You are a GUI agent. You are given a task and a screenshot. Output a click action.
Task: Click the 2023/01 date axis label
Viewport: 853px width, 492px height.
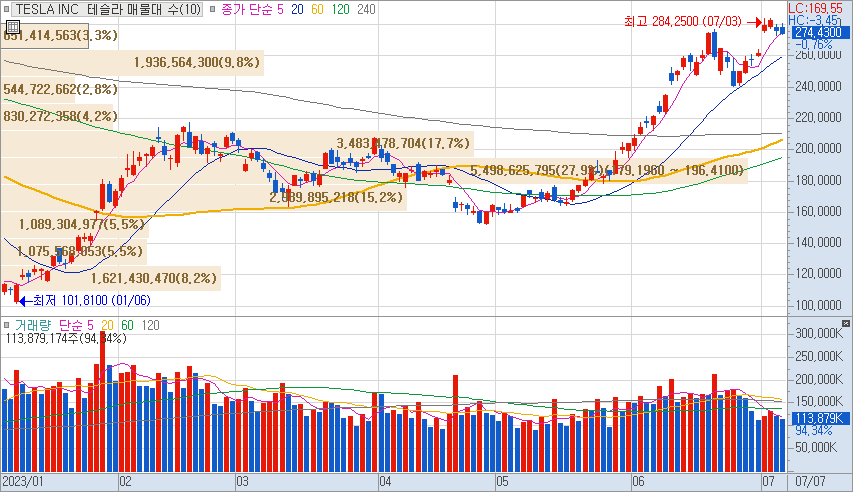(x=23, y=481)
